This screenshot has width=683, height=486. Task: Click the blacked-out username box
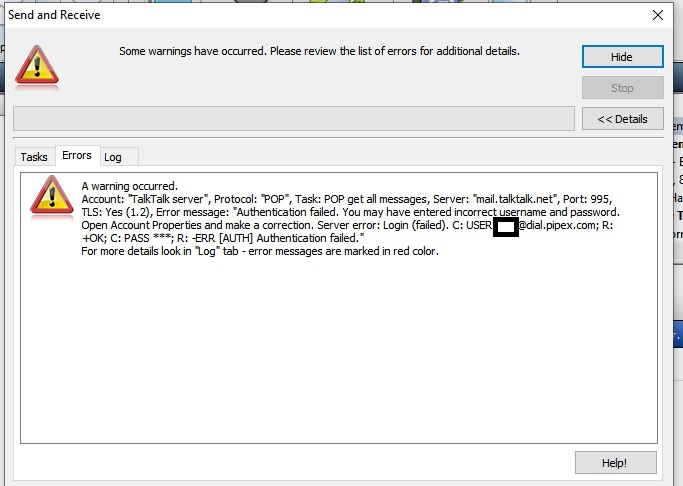pyautogui.click(x=506, y=226)
